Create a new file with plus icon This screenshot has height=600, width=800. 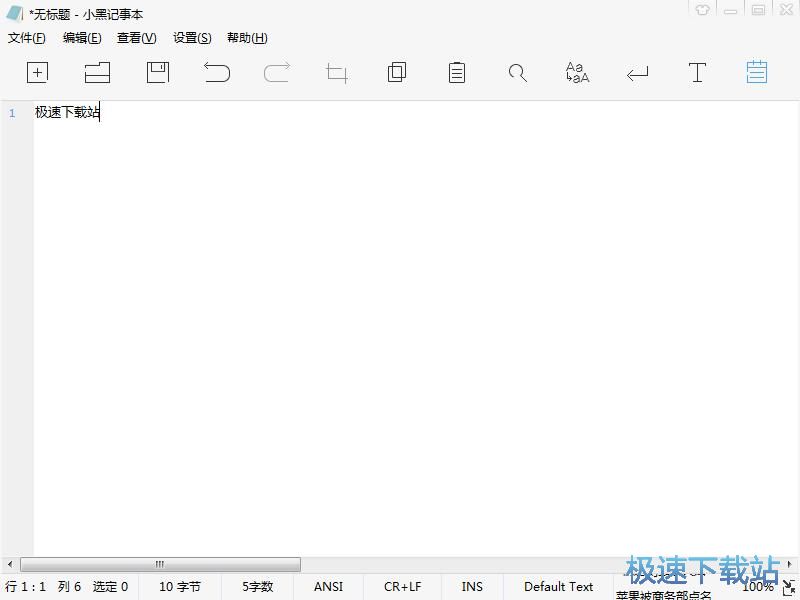click(x=37, y=72)
